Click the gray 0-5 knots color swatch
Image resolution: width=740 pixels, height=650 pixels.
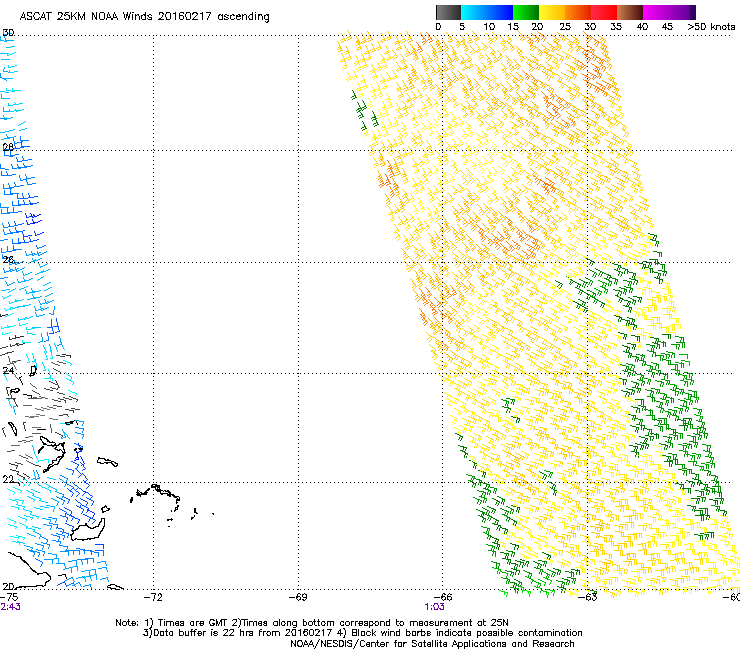(448, 12)
